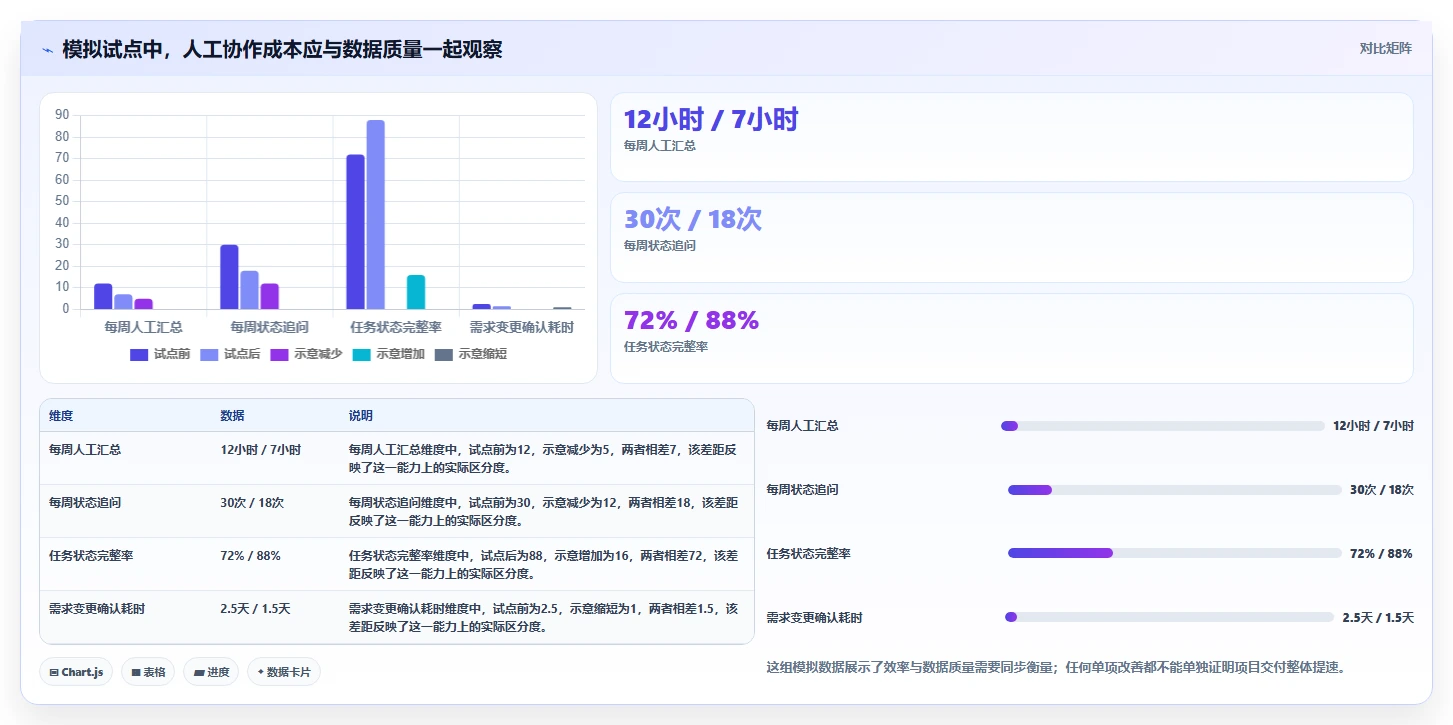
Task: Click the 说明 column header
Action: pos(361,416)
